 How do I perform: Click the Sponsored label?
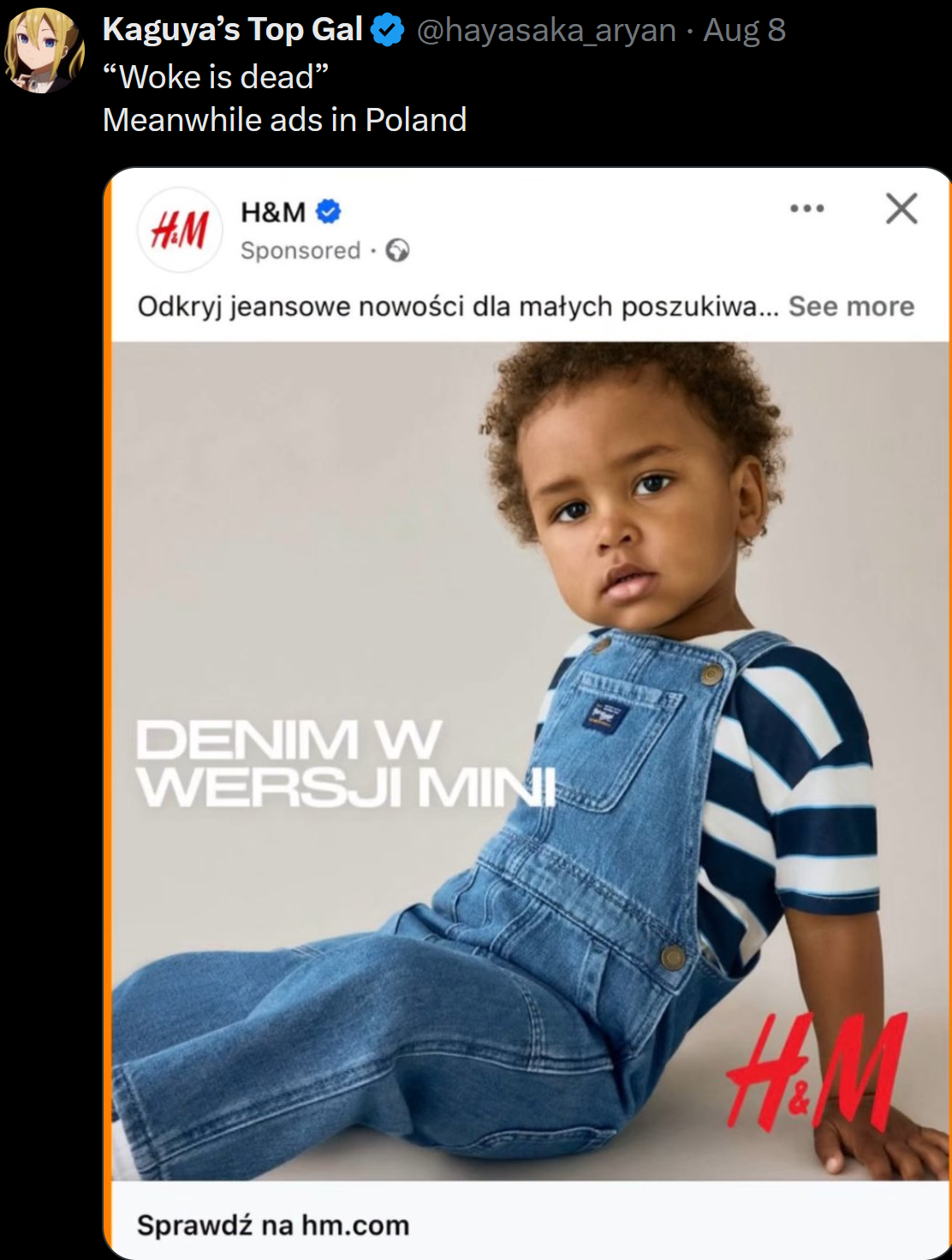pyautogui.click(x=300, y=250)
